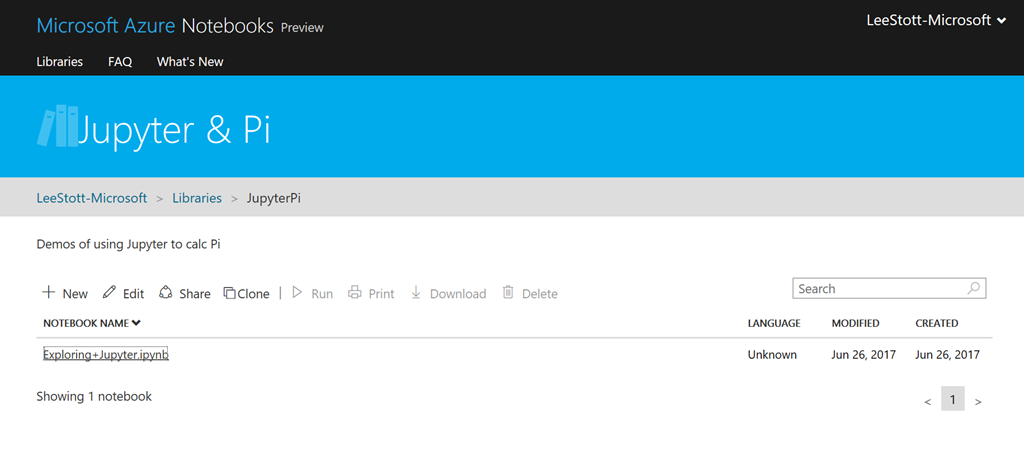Viewport: 1024px width, 460px height.
Task: Open the Libraries menu item
Action: [x=60, y=62]
